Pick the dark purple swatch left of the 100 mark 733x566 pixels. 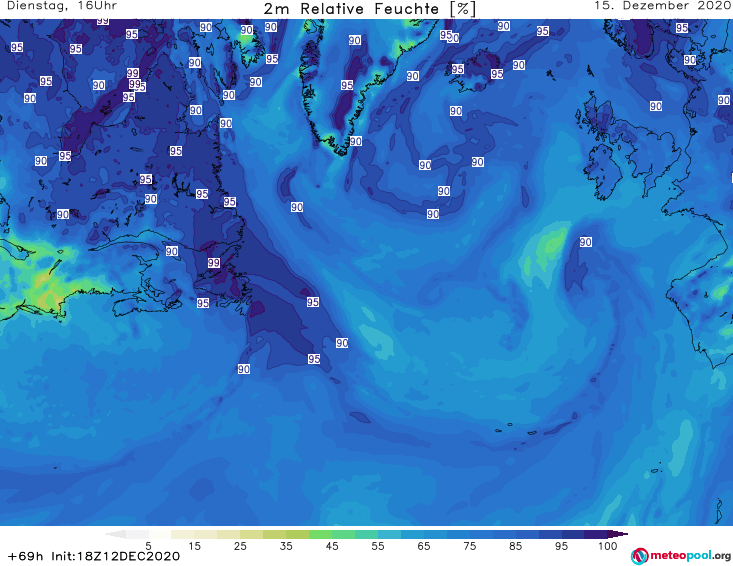click(x=596, y=534)
